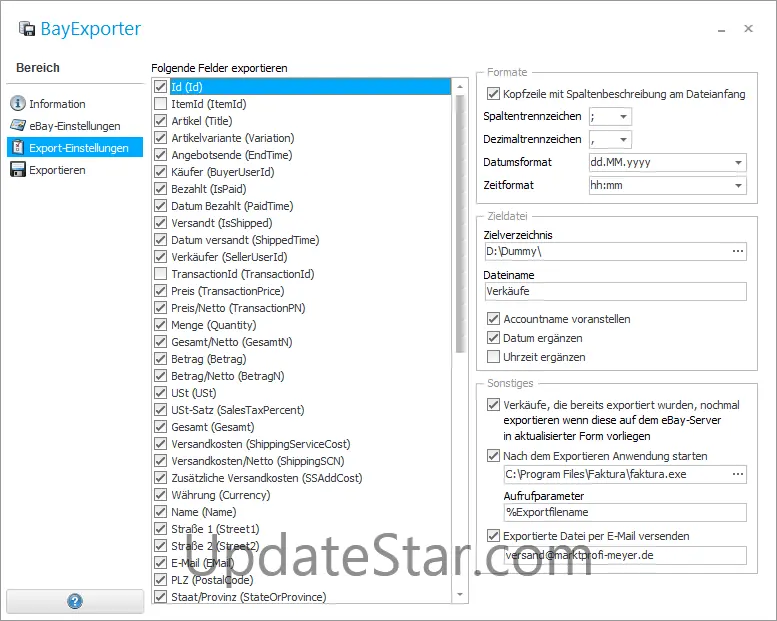Expand the Zeitformat combo box

(x=738, y=185)
